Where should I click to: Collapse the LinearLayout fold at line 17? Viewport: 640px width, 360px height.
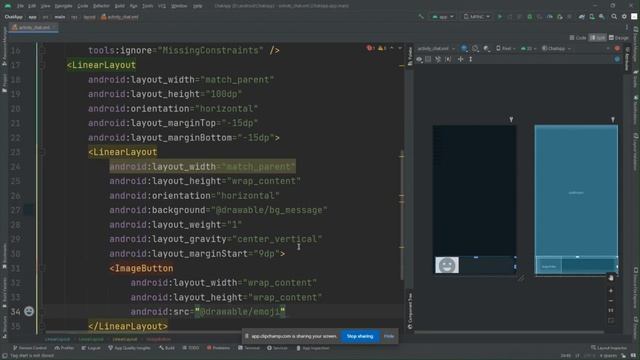pos(42,65)
